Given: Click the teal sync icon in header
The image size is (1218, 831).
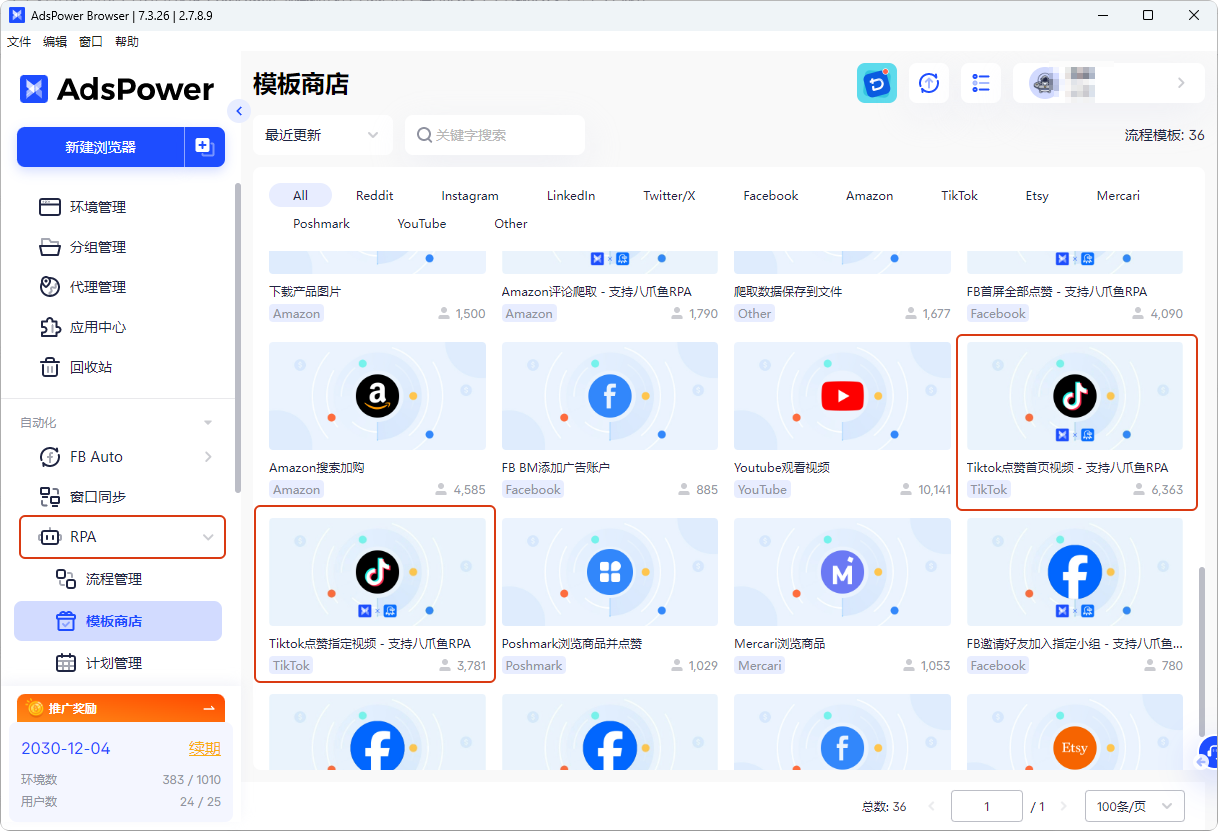Looking at the screenshot, I should tap(877, 83).
